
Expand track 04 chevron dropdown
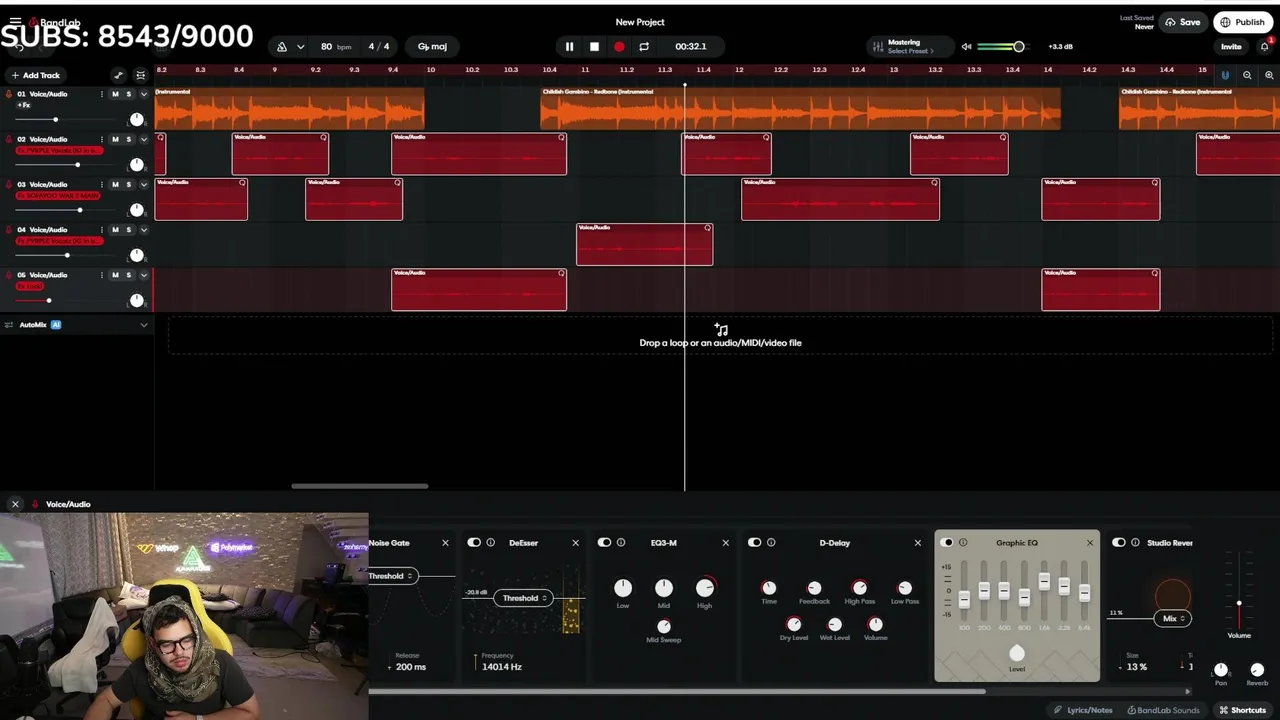[x=144, y=229]
